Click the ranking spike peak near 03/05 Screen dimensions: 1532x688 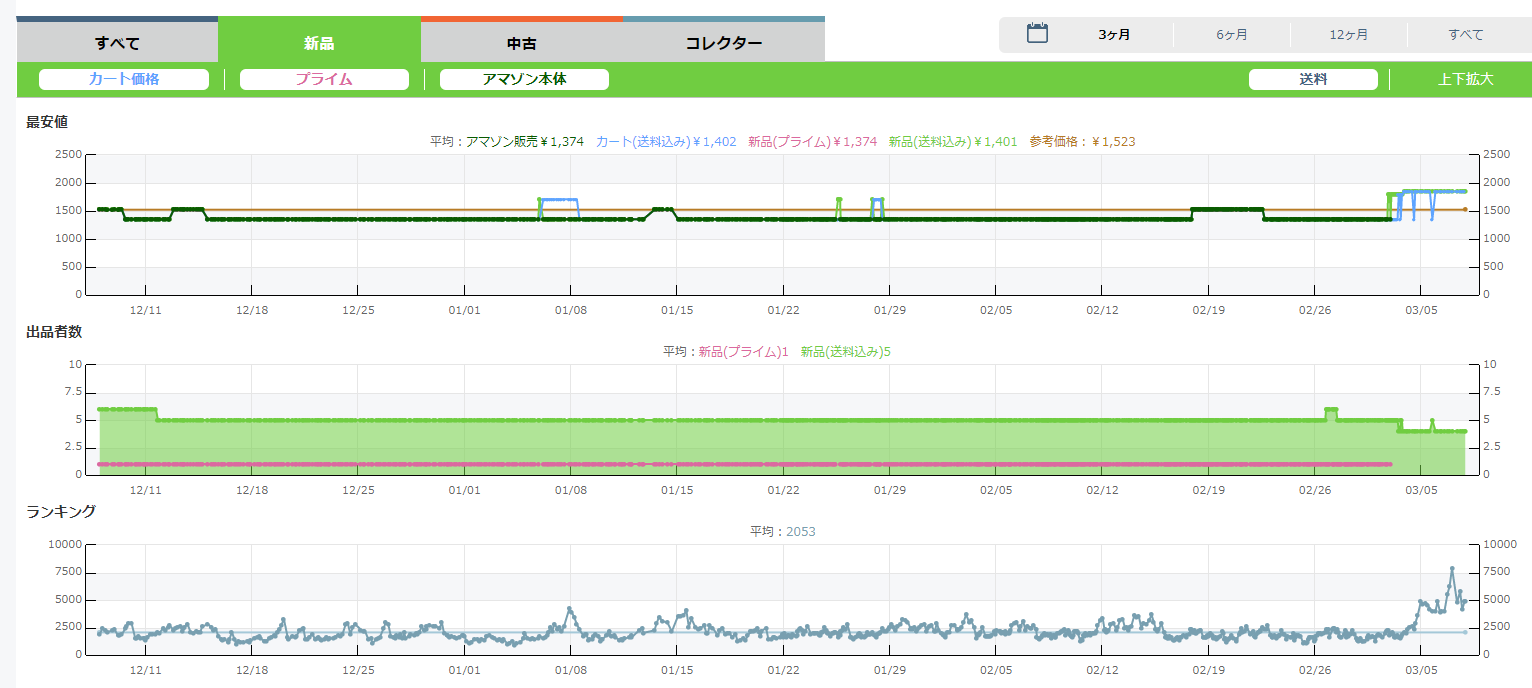[x=1452, y=569]
